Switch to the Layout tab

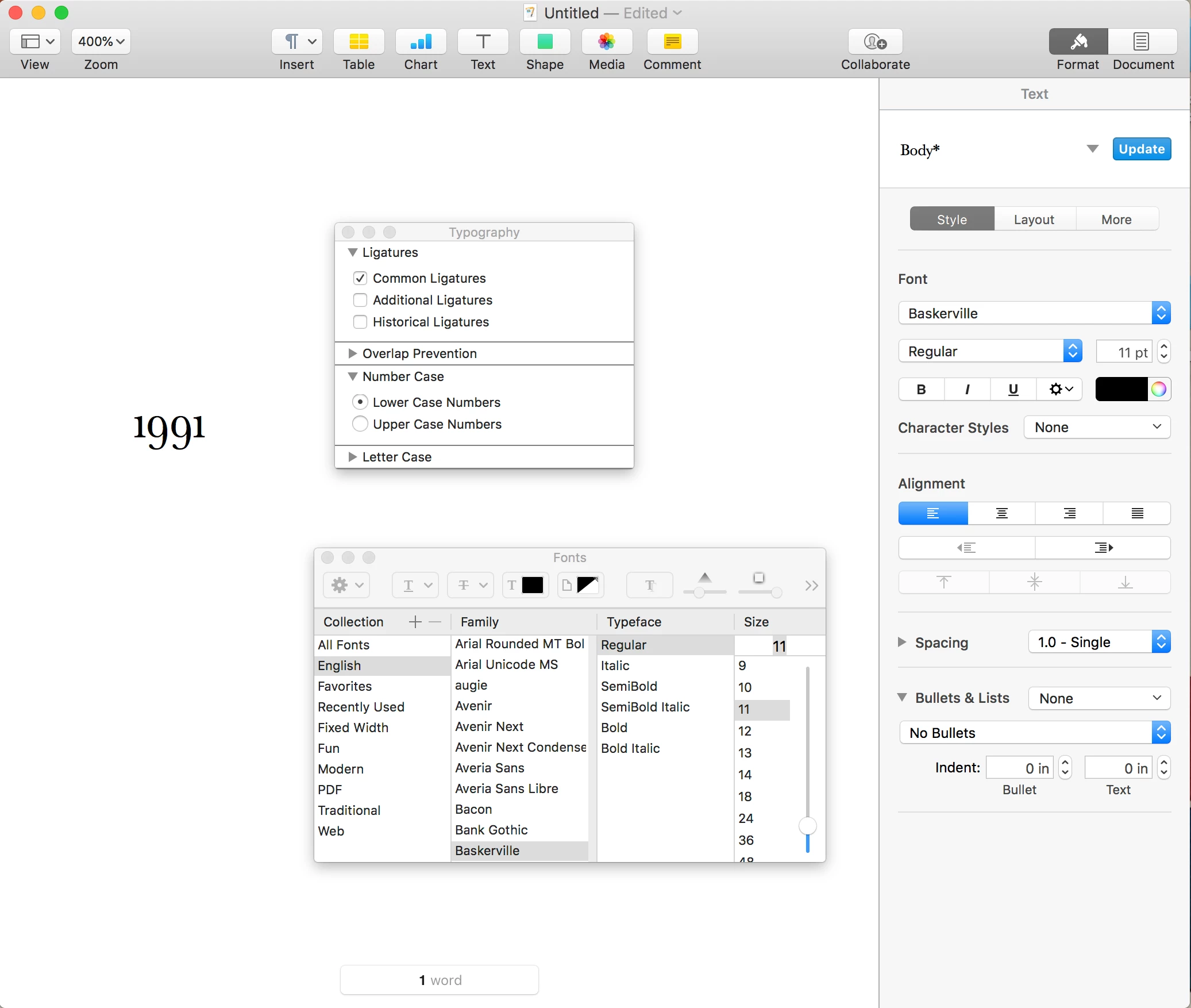click(x=1034, y=220)
